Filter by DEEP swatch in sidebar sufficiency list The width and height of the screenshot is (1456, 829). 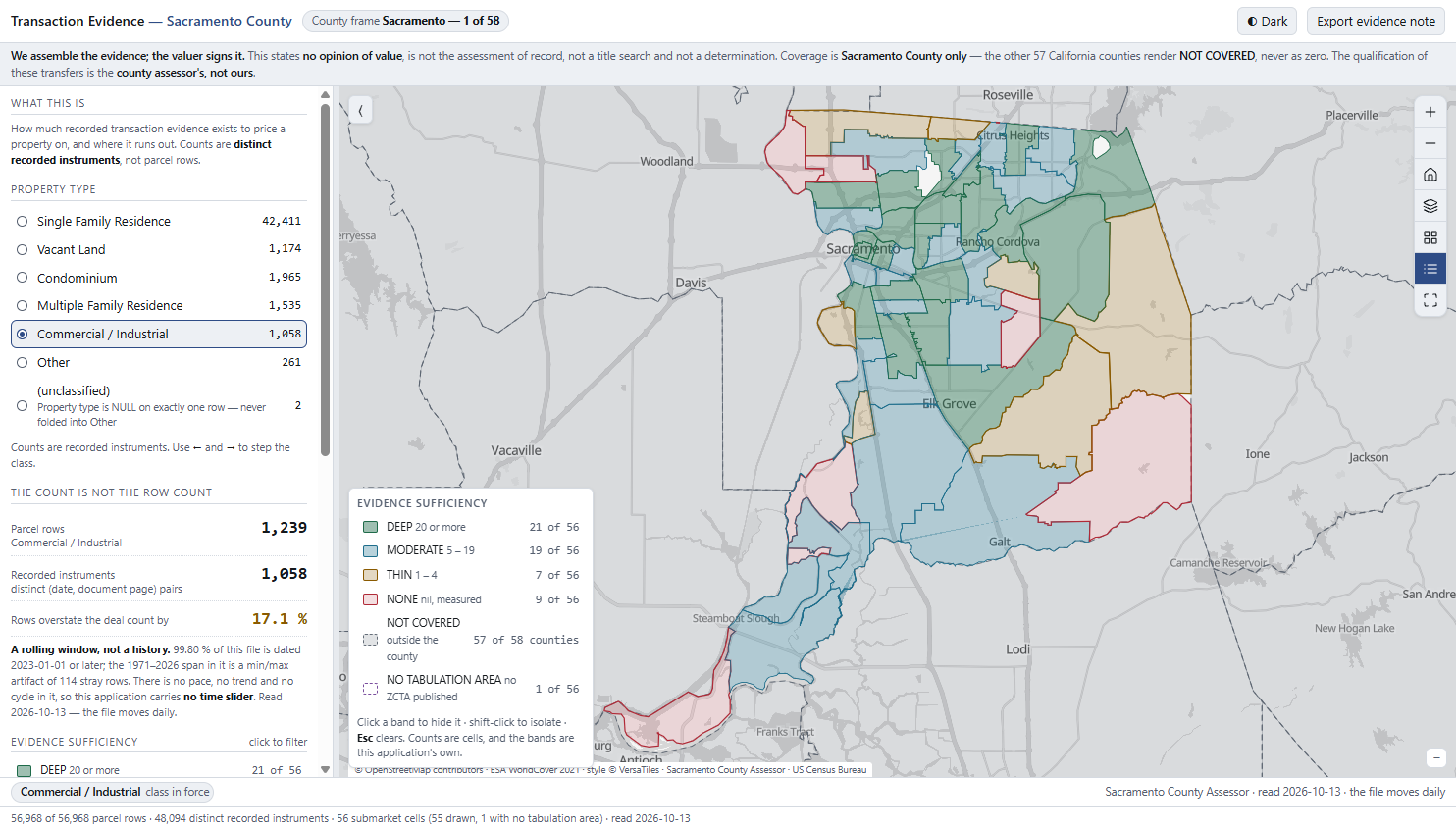[25, 771]
